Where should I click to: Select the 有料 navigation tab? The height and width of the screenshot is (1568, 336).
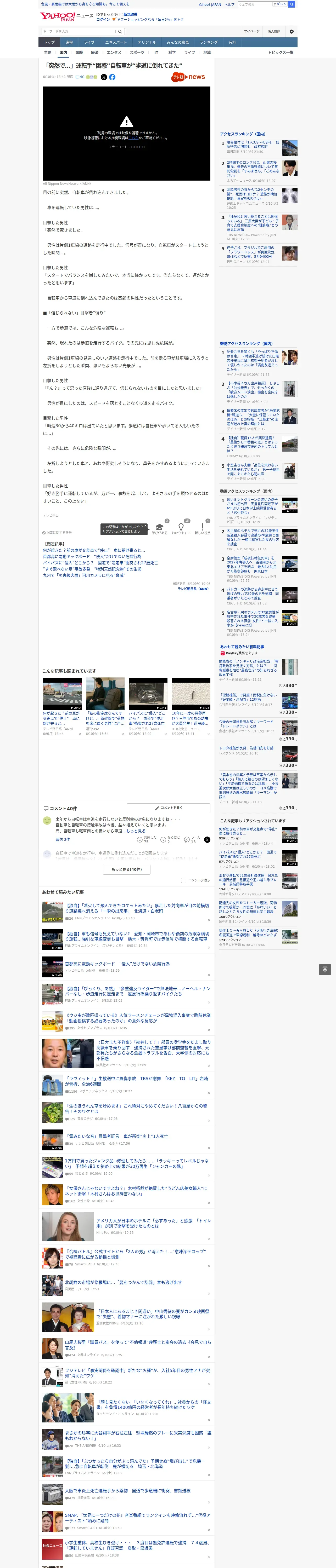coord(232,43)
